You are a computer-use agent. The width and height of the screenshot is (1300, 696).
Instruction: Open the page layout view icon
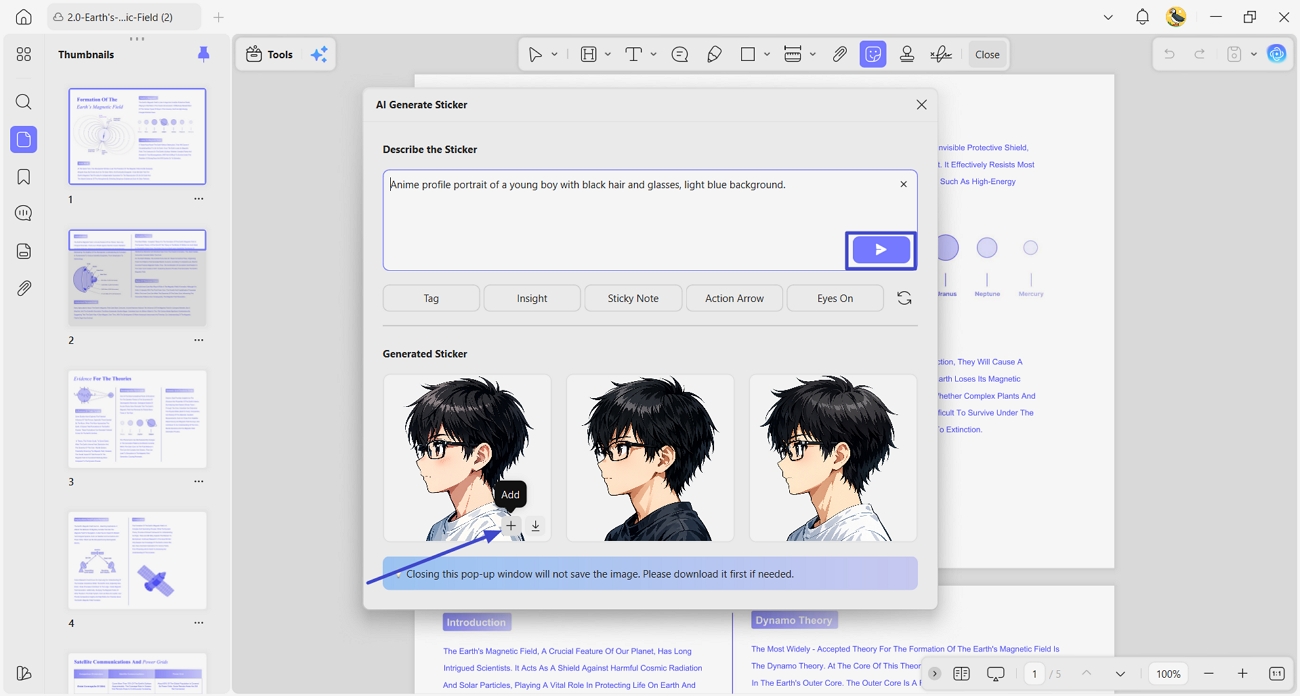[x=961, y=674]
